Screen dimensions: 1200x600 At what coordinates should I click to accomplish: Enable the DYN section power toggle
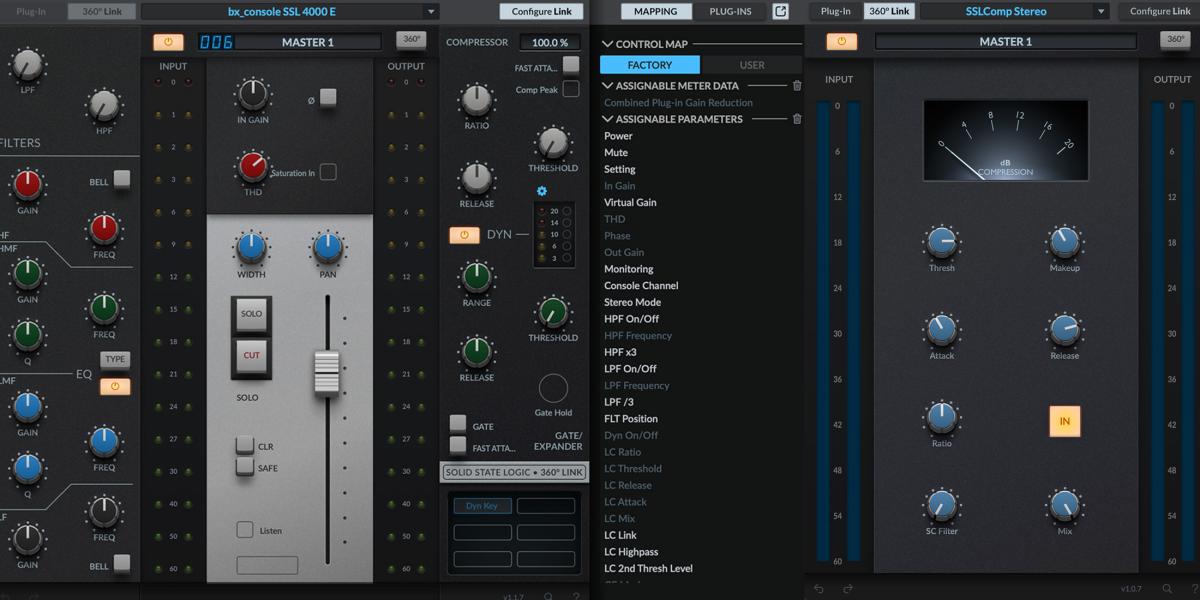[x=462, y=234]
